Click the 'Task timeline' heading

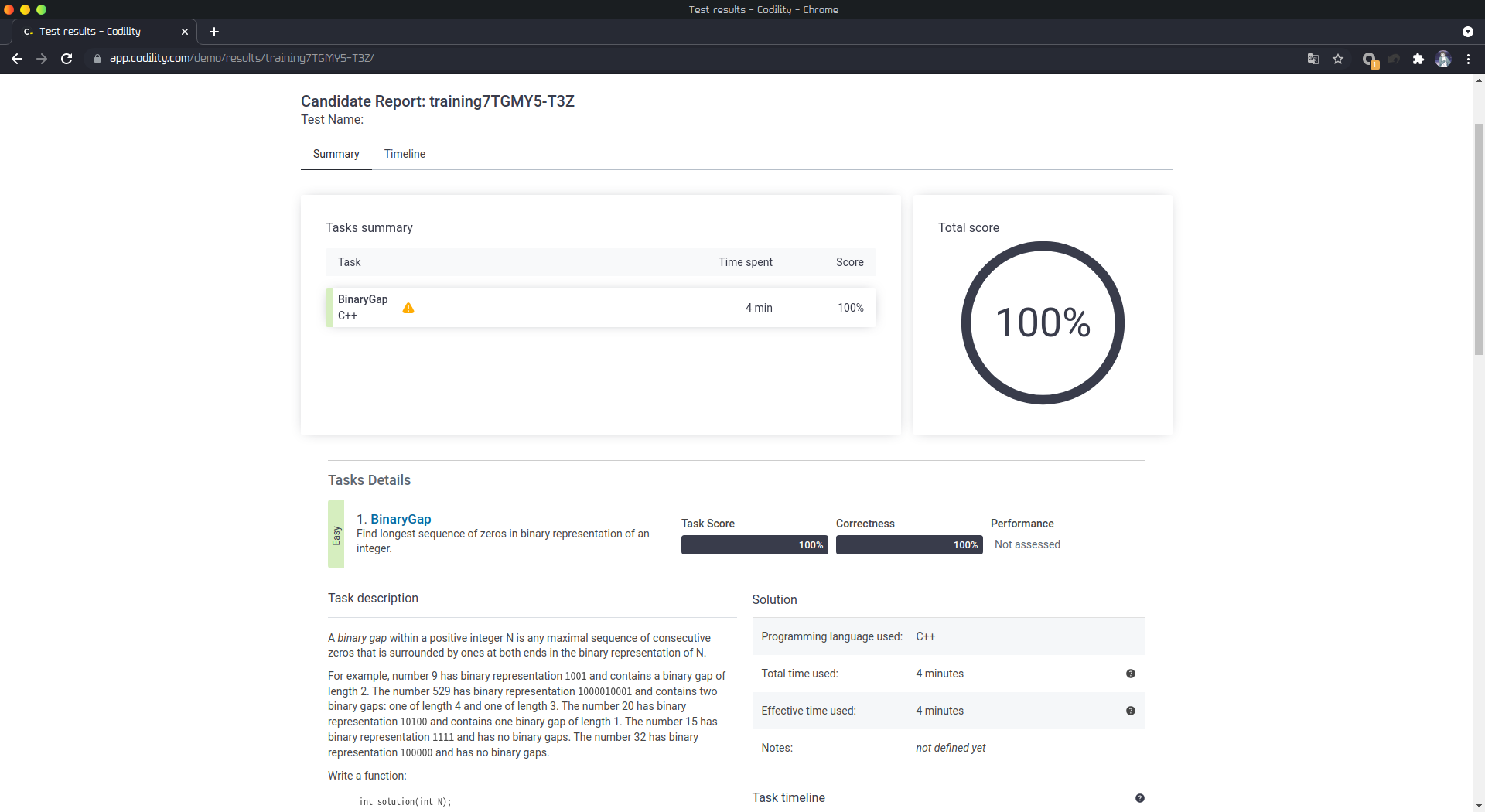(788, 798)
